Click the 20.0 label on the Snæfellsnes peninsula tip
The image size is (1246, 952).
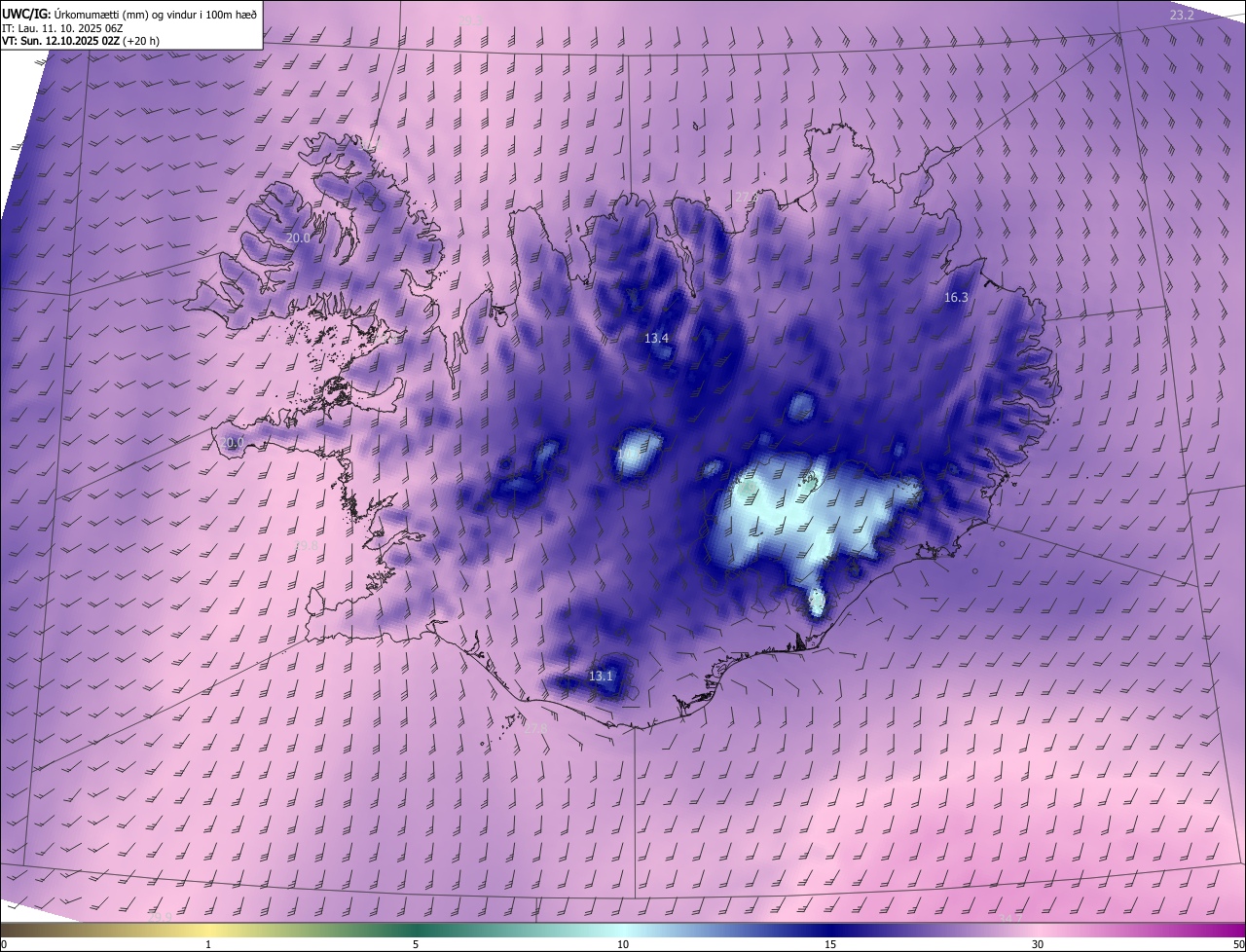coord(232,442)
